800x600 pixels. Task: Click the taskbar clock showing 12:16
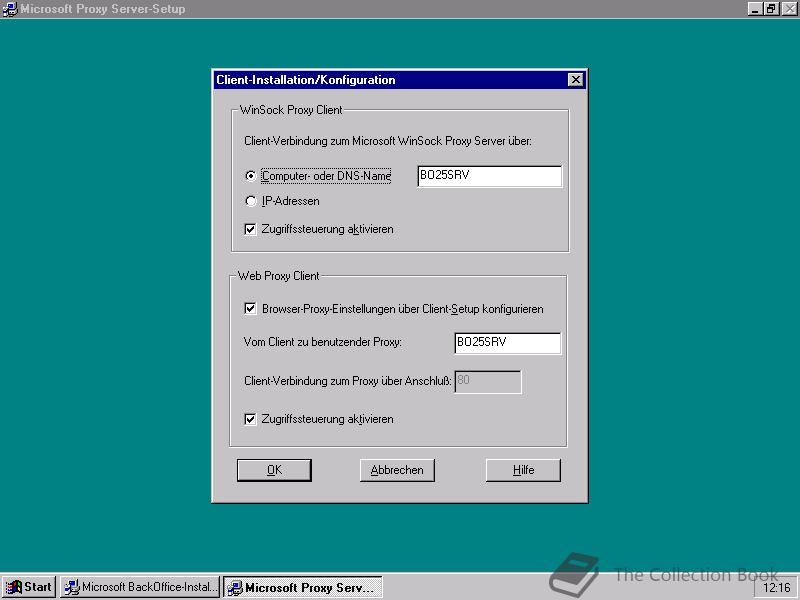pos(776,588)
